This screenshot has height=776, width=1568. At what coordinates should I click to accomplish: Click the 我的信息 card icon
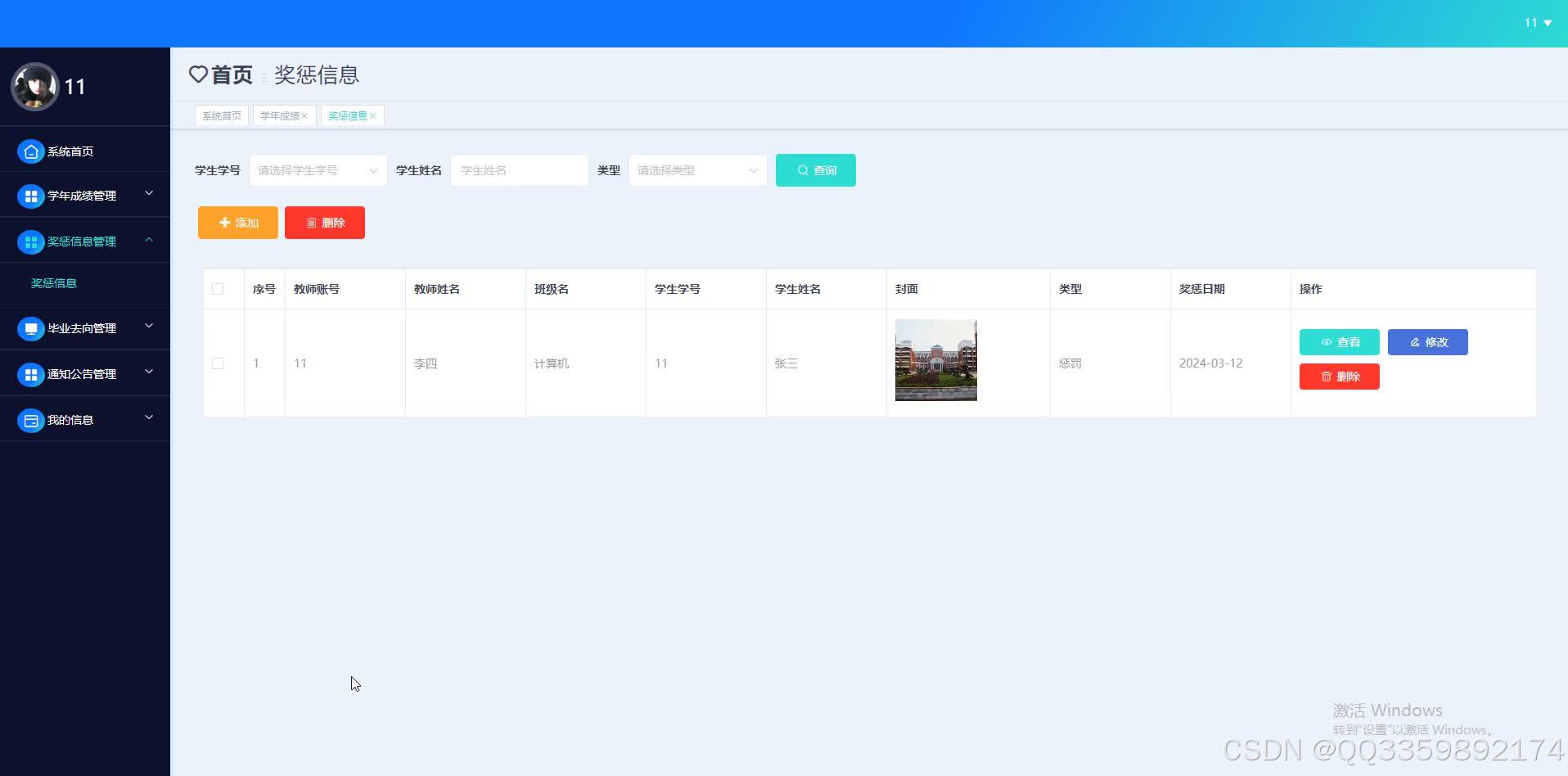pos(30,420)
